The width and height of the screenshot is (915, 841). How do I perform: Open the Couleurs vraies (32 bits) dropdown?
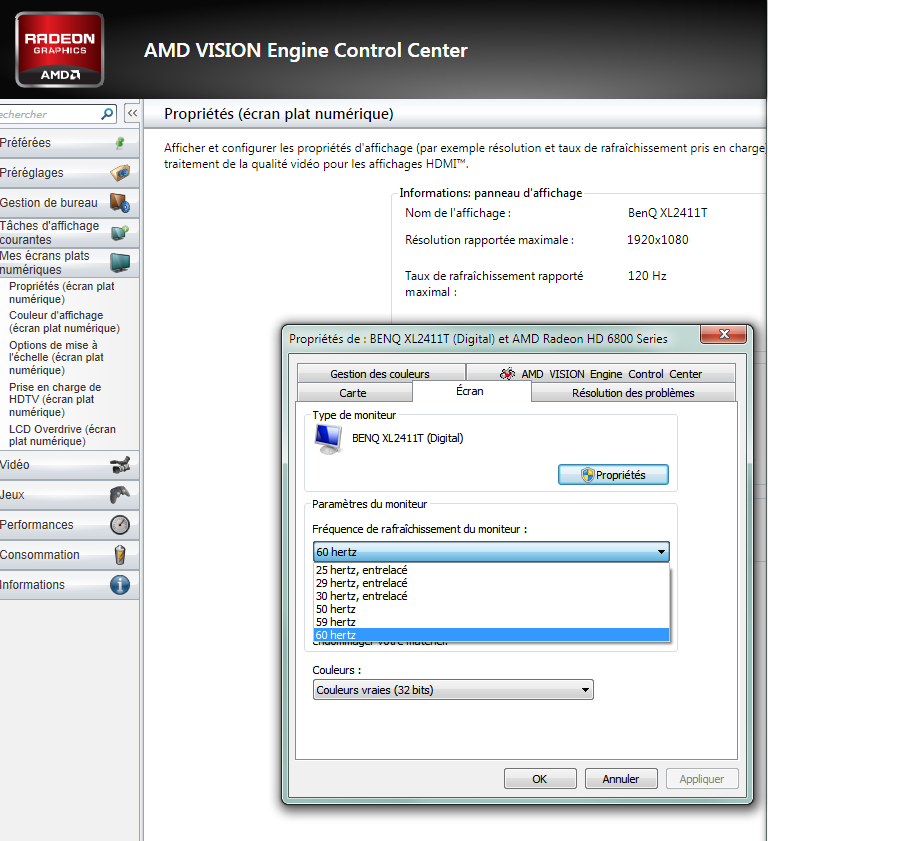click(x=452, y=690)
